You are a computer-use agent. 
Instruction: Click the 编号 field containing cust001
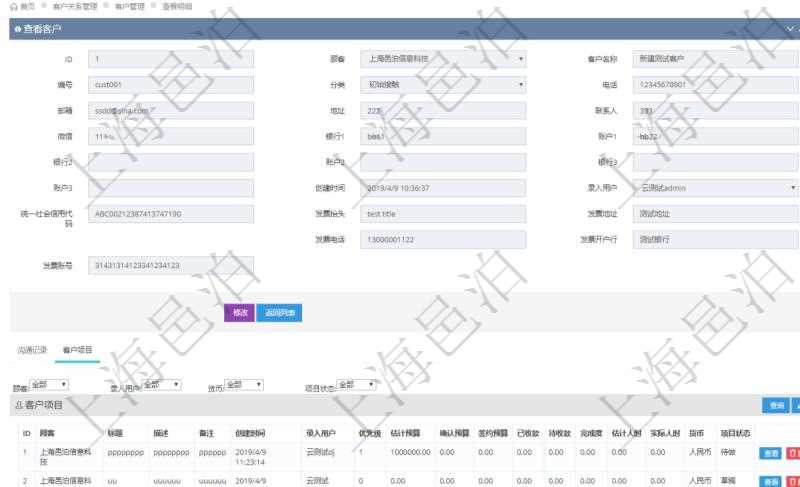[x=171, y=85]
